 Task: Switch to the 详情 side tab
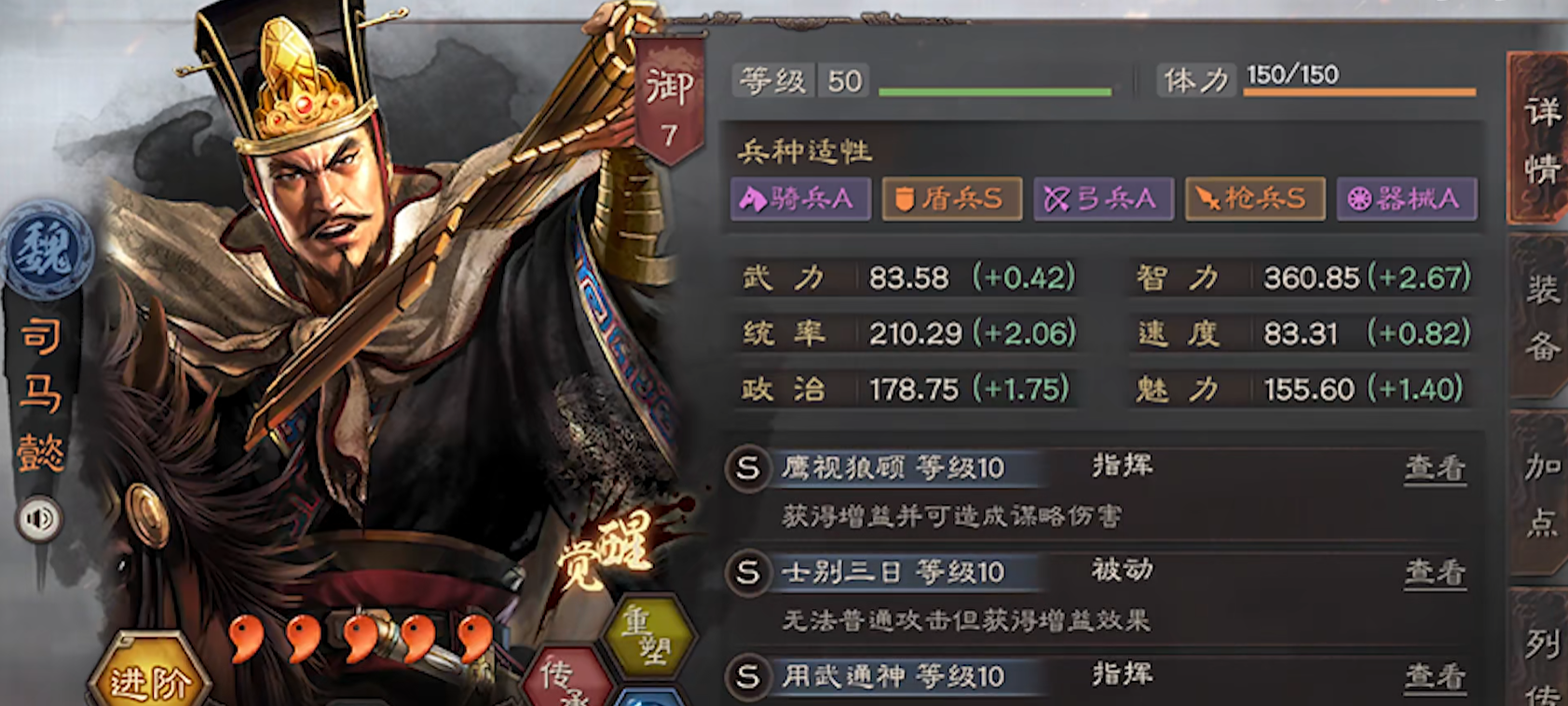point(1538,138)
